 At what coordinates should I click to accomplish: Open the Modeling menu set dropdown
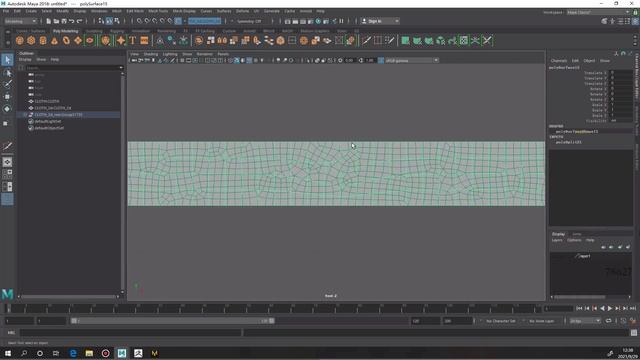(20, 21)
